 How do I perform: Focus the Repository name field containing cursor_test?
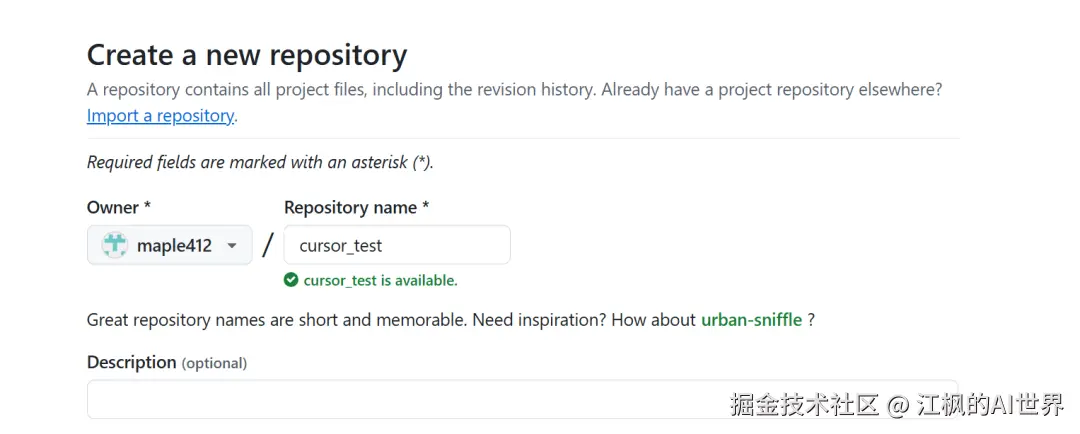coord(397,245)
